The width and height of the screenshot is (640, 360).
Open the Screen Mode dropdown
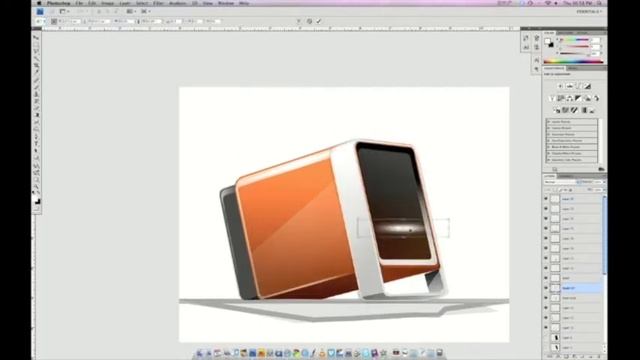146,11
